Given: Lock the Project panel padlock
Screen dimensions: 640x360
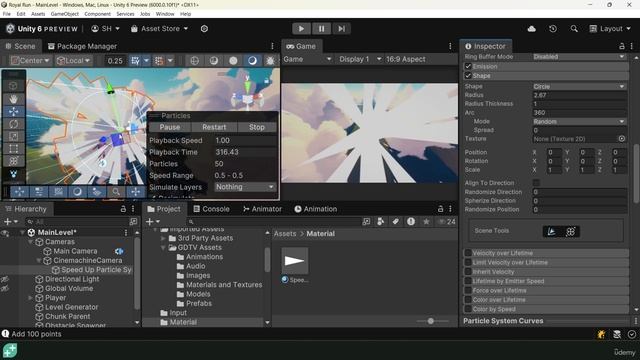Looking at the screenshot, I should pyautogui.click(x=440, y=209).
